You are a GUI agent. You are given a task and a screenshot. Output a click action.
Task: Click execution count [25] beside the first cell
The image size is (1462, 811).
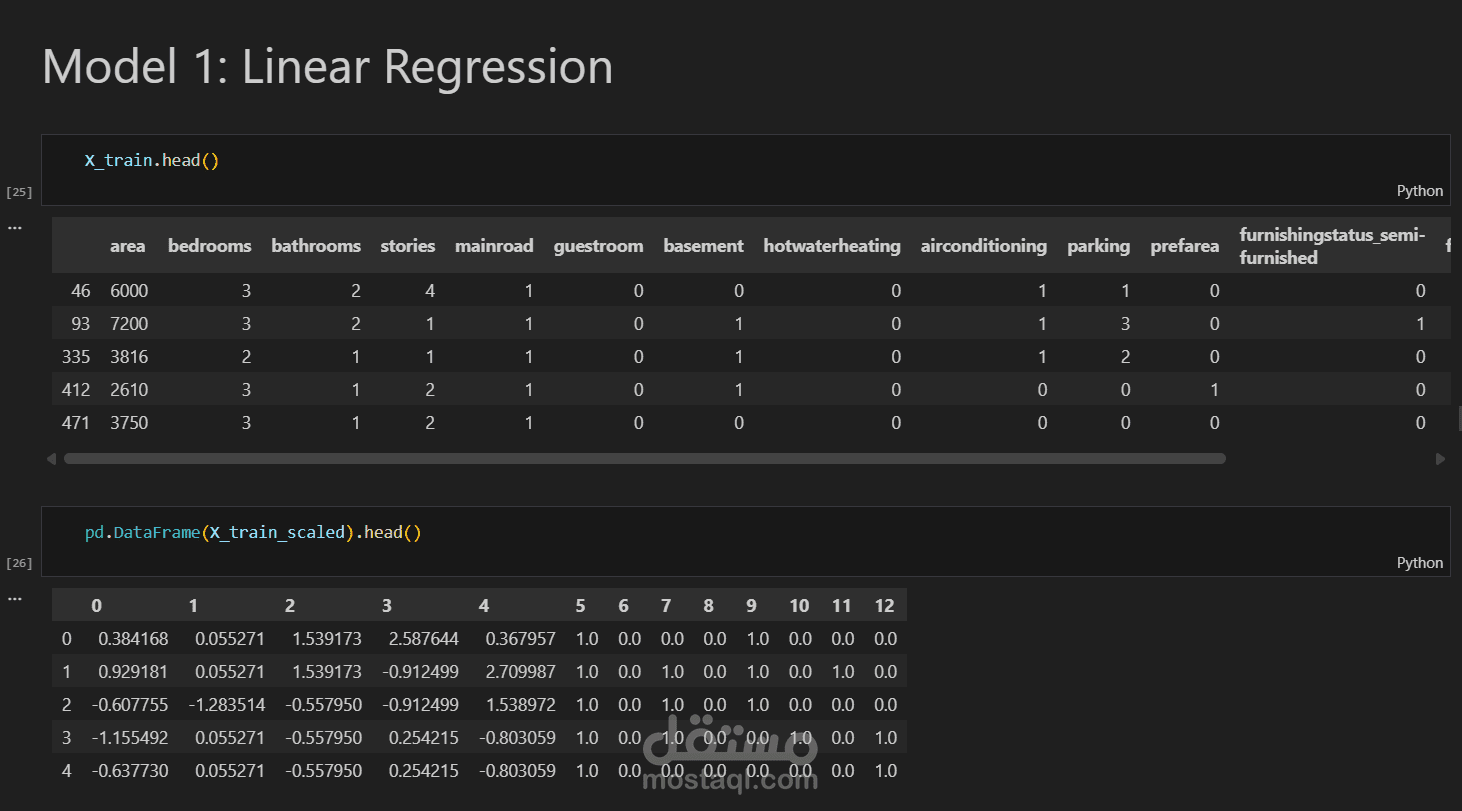click(x=19, y=191)
